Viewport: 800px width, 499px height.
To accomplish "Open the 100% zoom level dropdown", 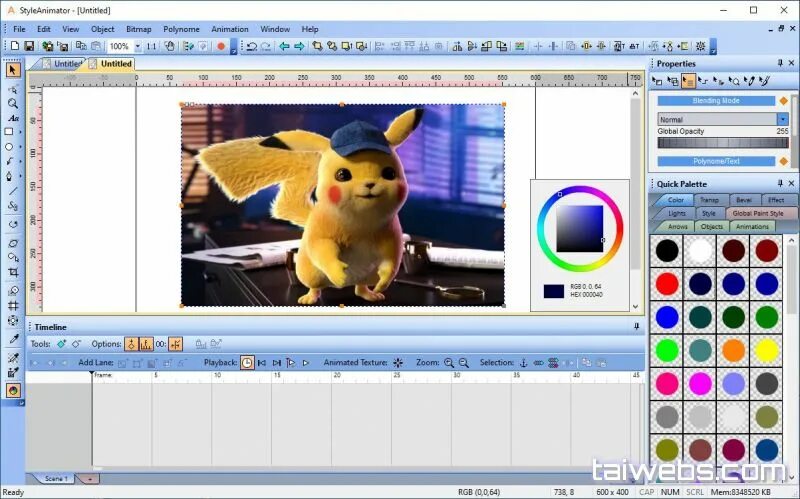I will point(137,46).
